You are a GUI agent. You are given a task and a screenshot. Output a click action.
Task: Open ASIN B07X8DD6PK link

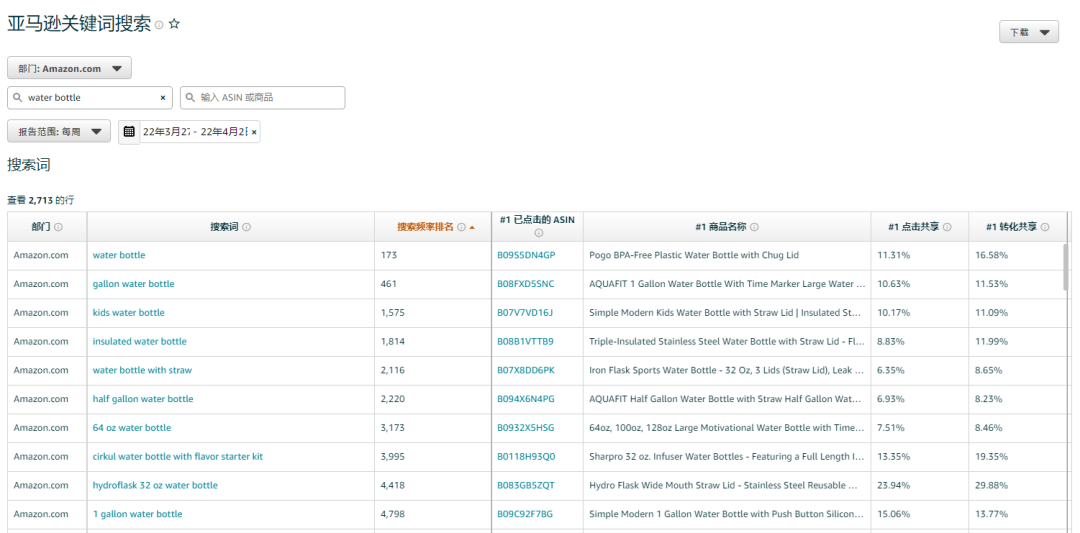coord(526,370)
